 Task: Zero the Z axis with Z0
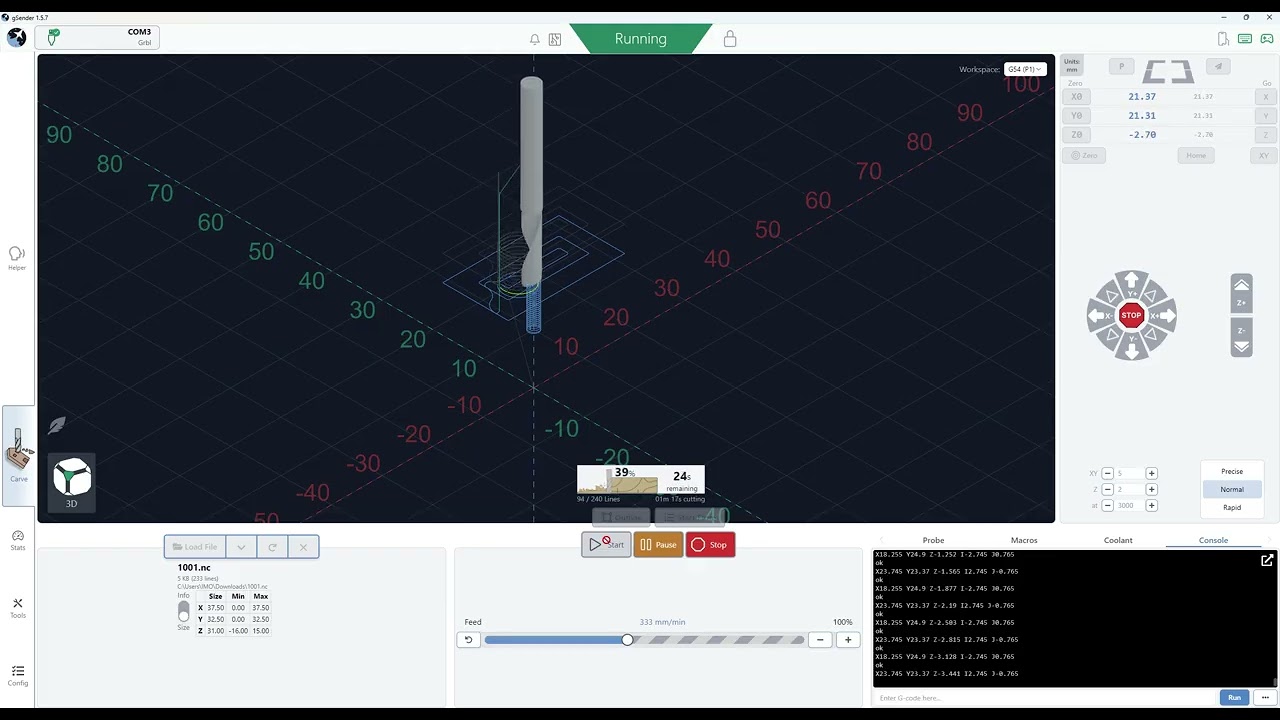[x=1076, y=134]
